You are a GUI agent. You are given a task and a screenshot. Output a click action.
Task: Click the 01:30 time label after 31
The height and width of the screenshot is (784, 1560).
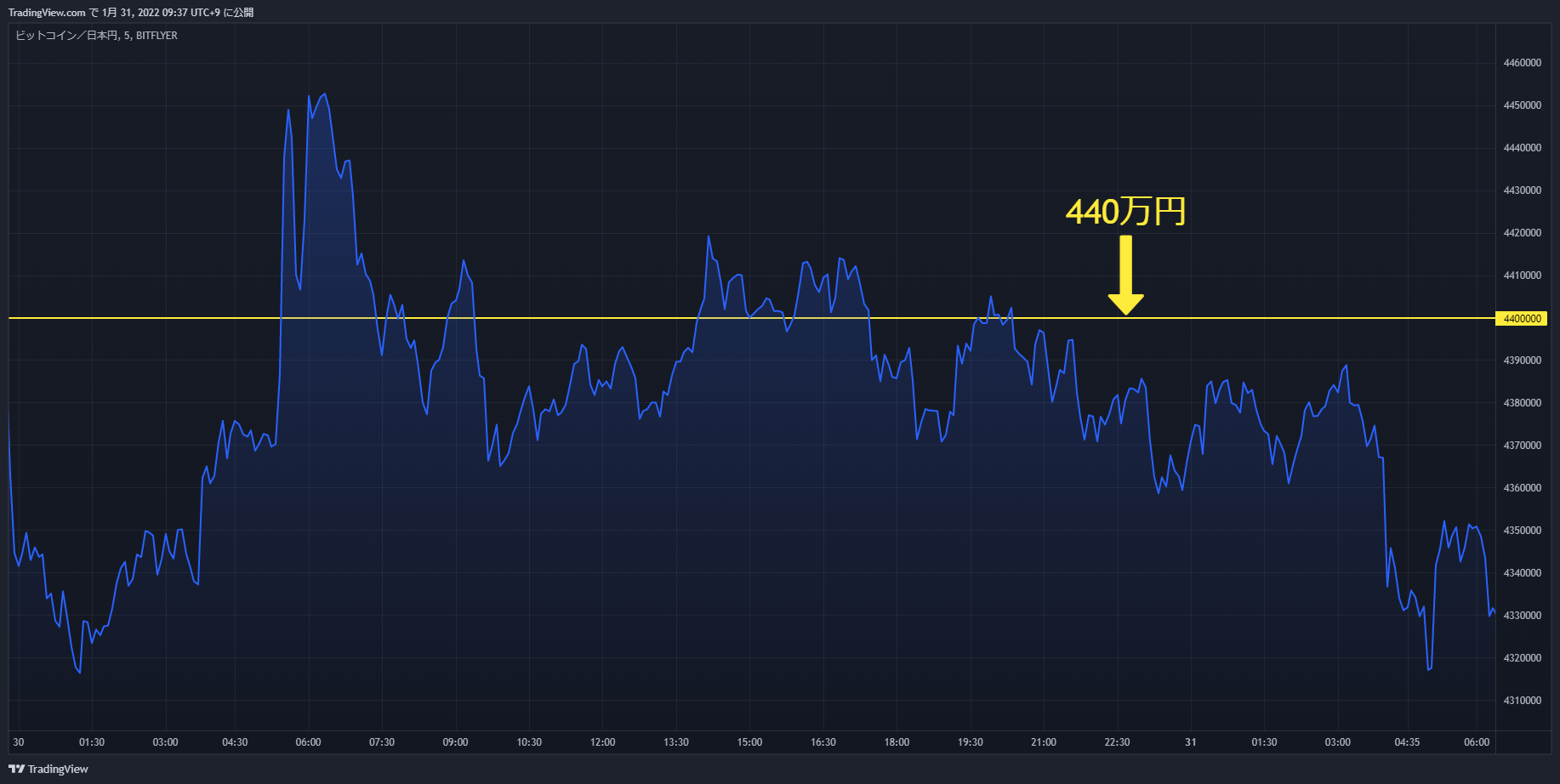click(1264, 742)
